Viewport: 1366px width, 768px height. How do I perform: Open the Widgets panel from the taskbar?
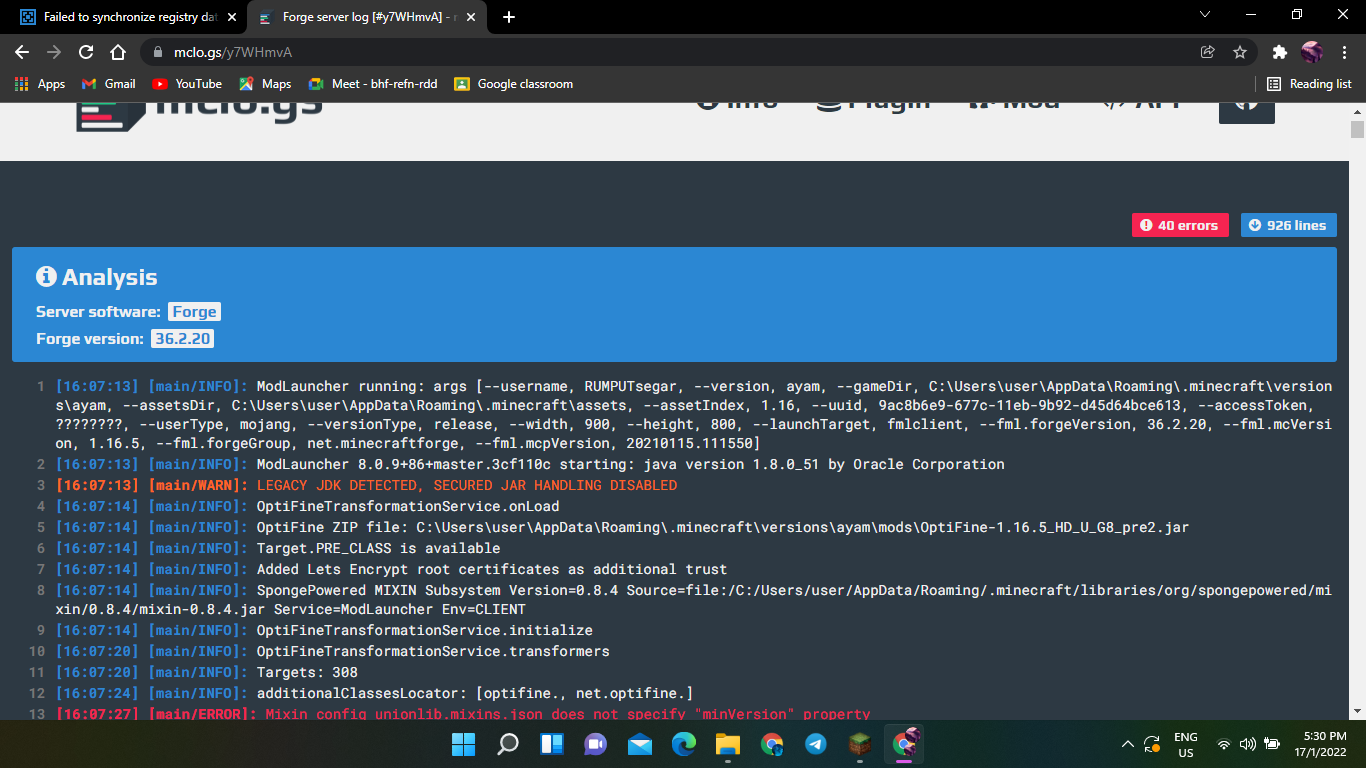click(552, 744)
